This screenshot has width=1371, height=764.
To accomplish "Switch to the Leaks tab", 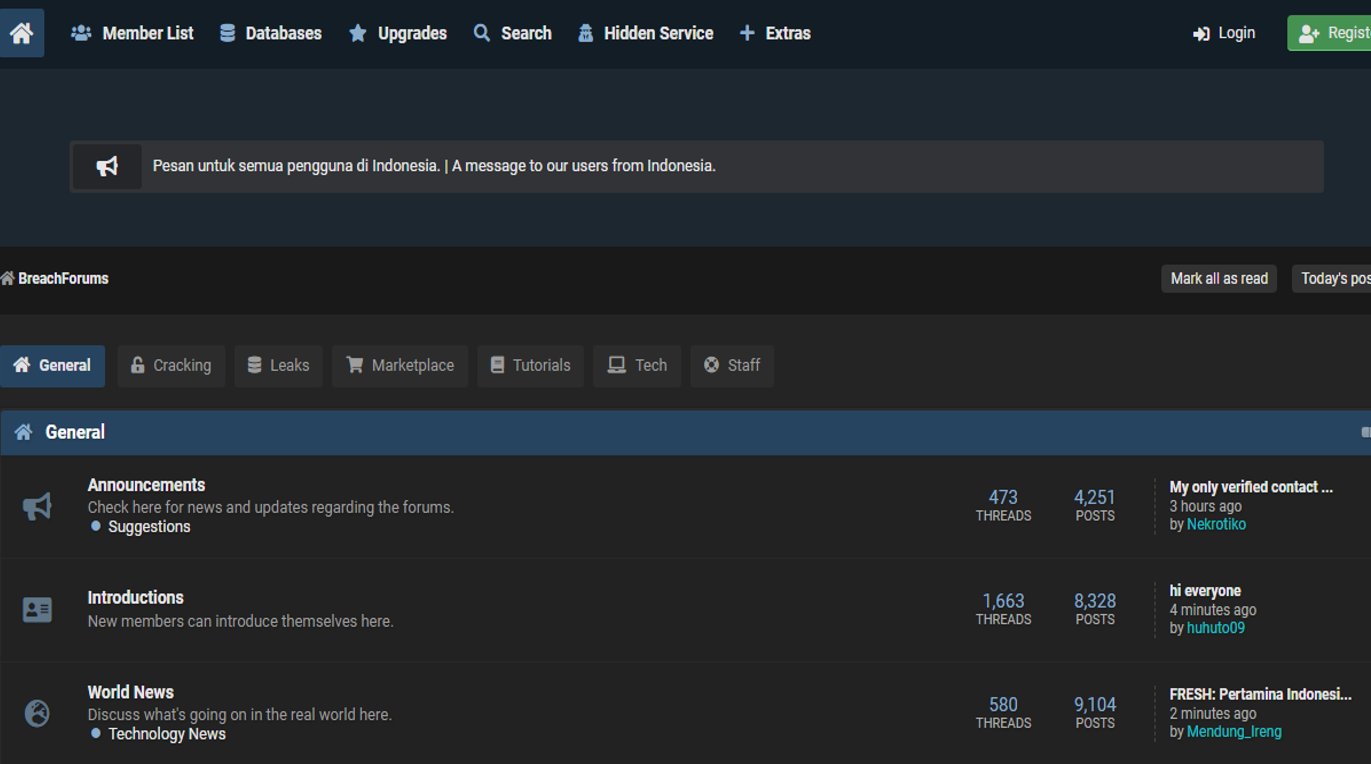I will coord(279,366).
